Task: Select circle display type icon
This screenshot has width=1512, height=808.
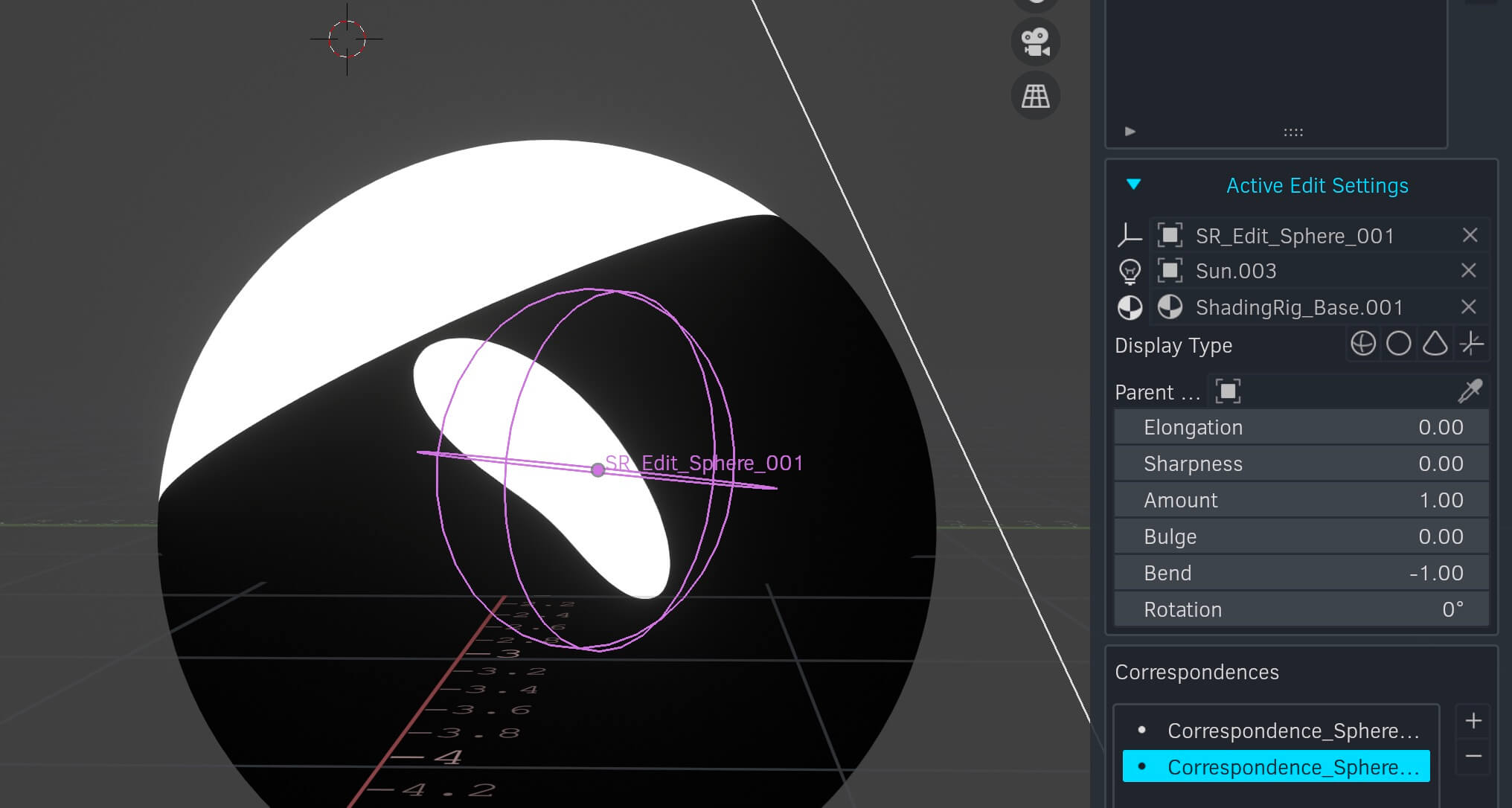Action: 1399,344
